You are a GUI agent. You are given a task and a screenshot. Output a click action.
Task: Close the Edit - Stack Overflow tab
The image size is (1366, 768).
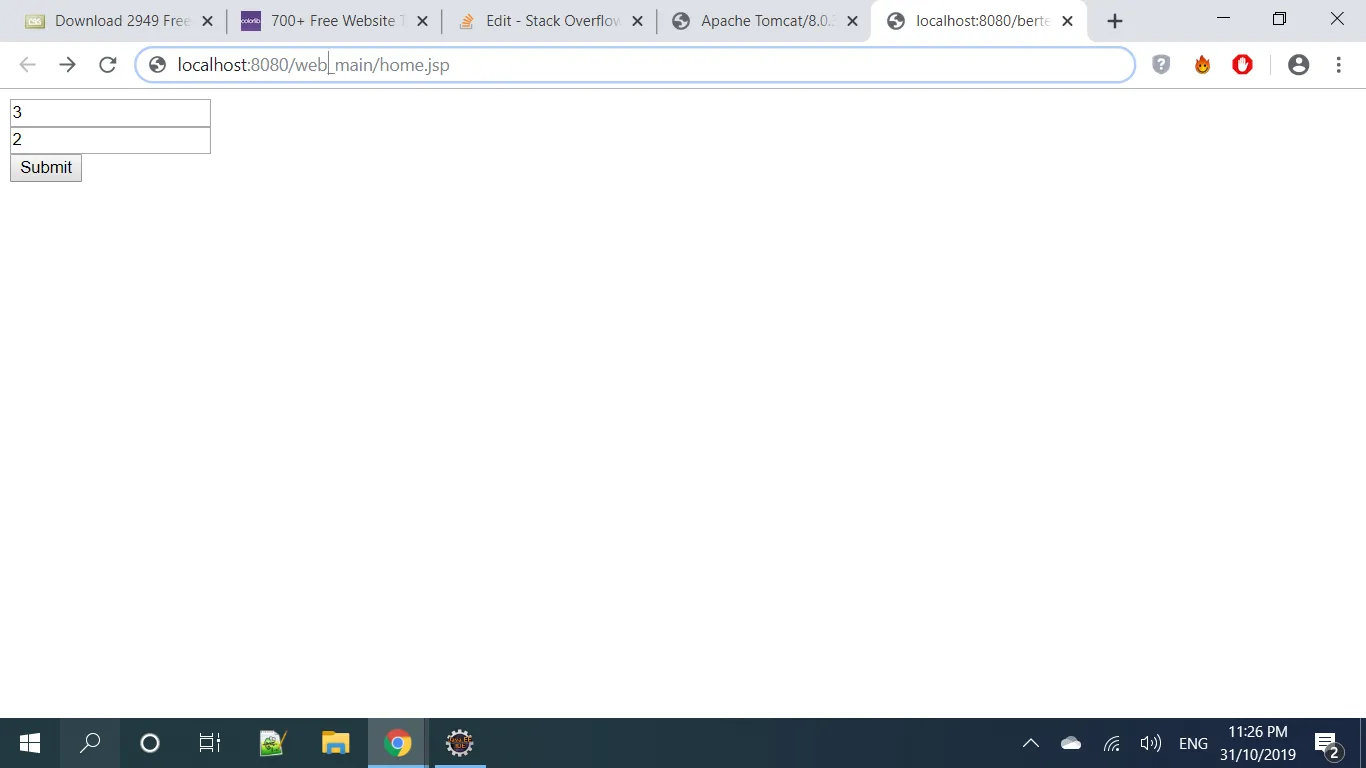coord(637,21)
